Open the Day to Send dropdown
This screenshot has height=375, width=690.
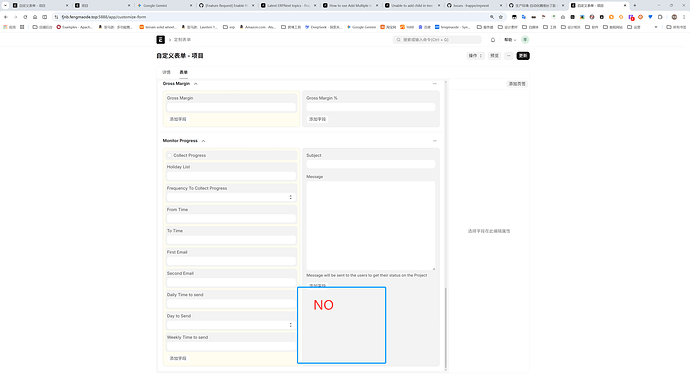[231, 325]
